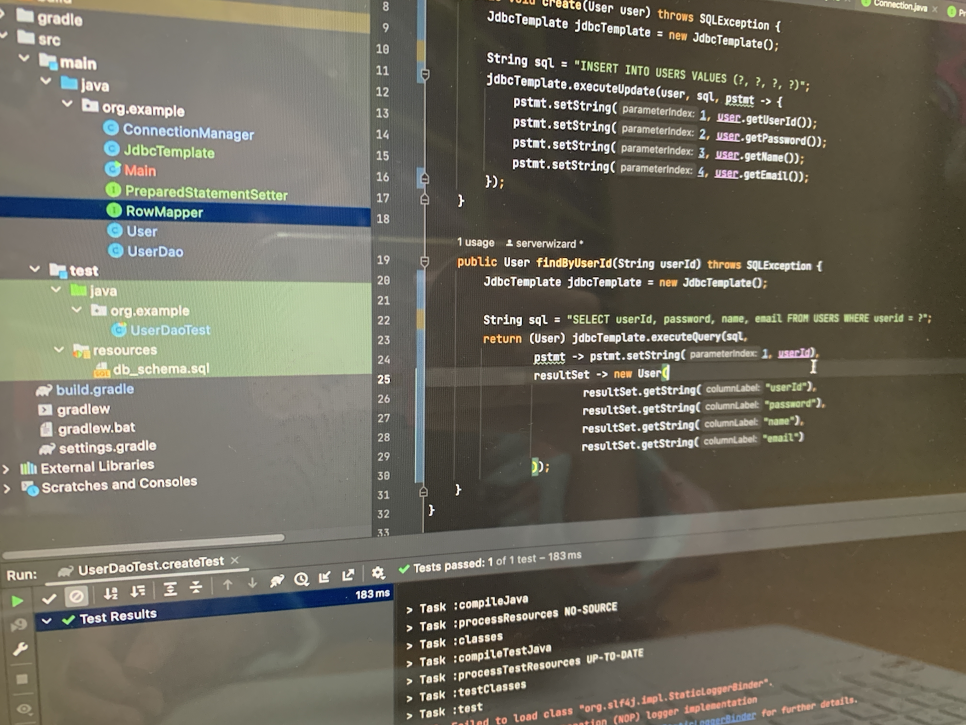Select PreparedStatementSetter interface in project tree
Viewport: 966px width, 725px height.
tap(206, 193)
